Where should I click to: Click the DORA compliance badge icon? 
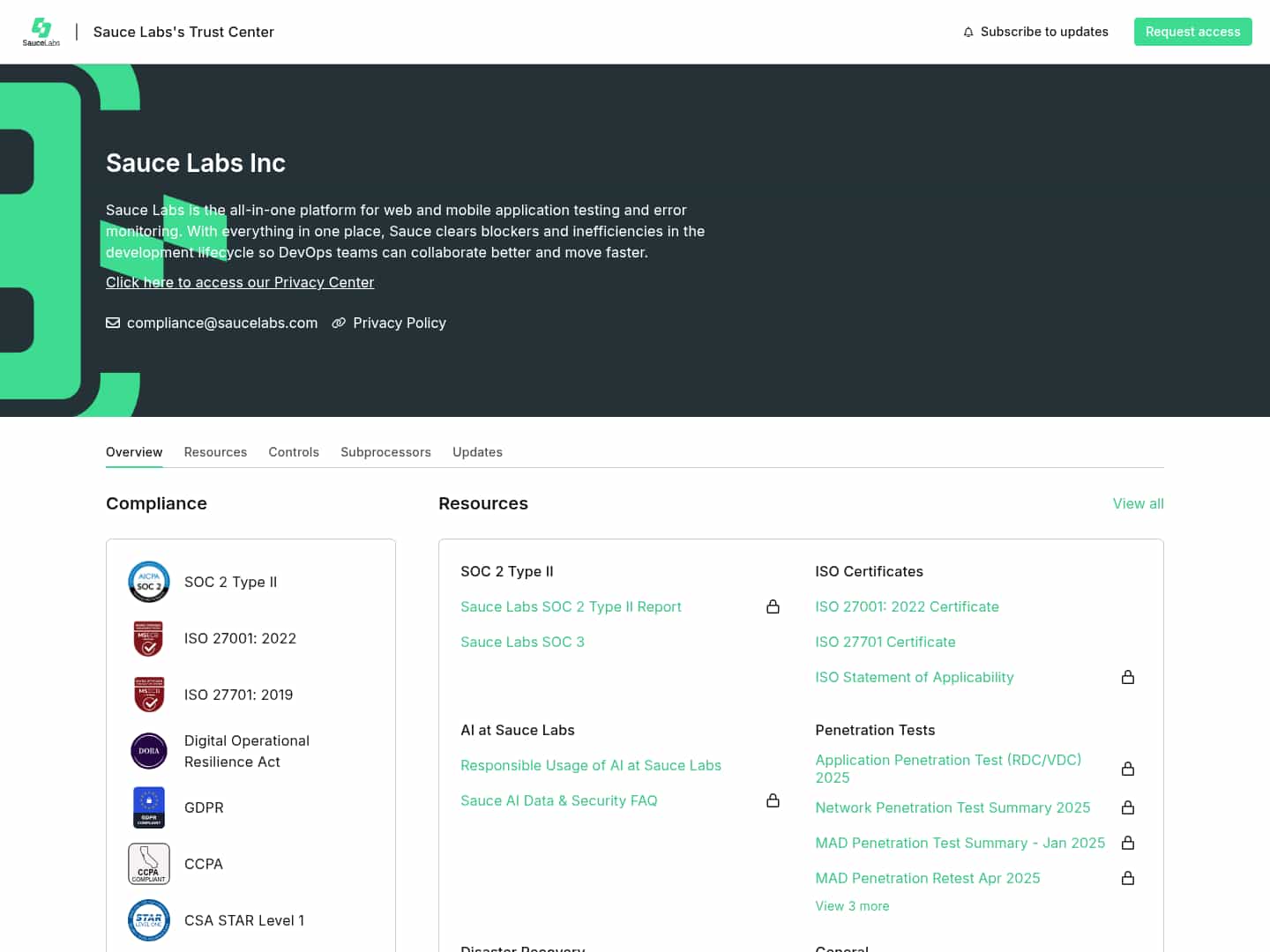[148, 751]
